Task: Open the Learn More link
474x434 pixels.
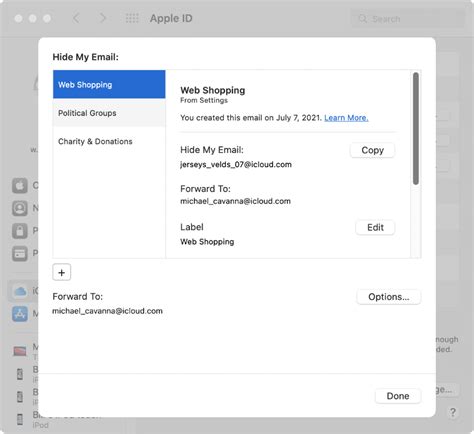Action: (x=346, y=118)
